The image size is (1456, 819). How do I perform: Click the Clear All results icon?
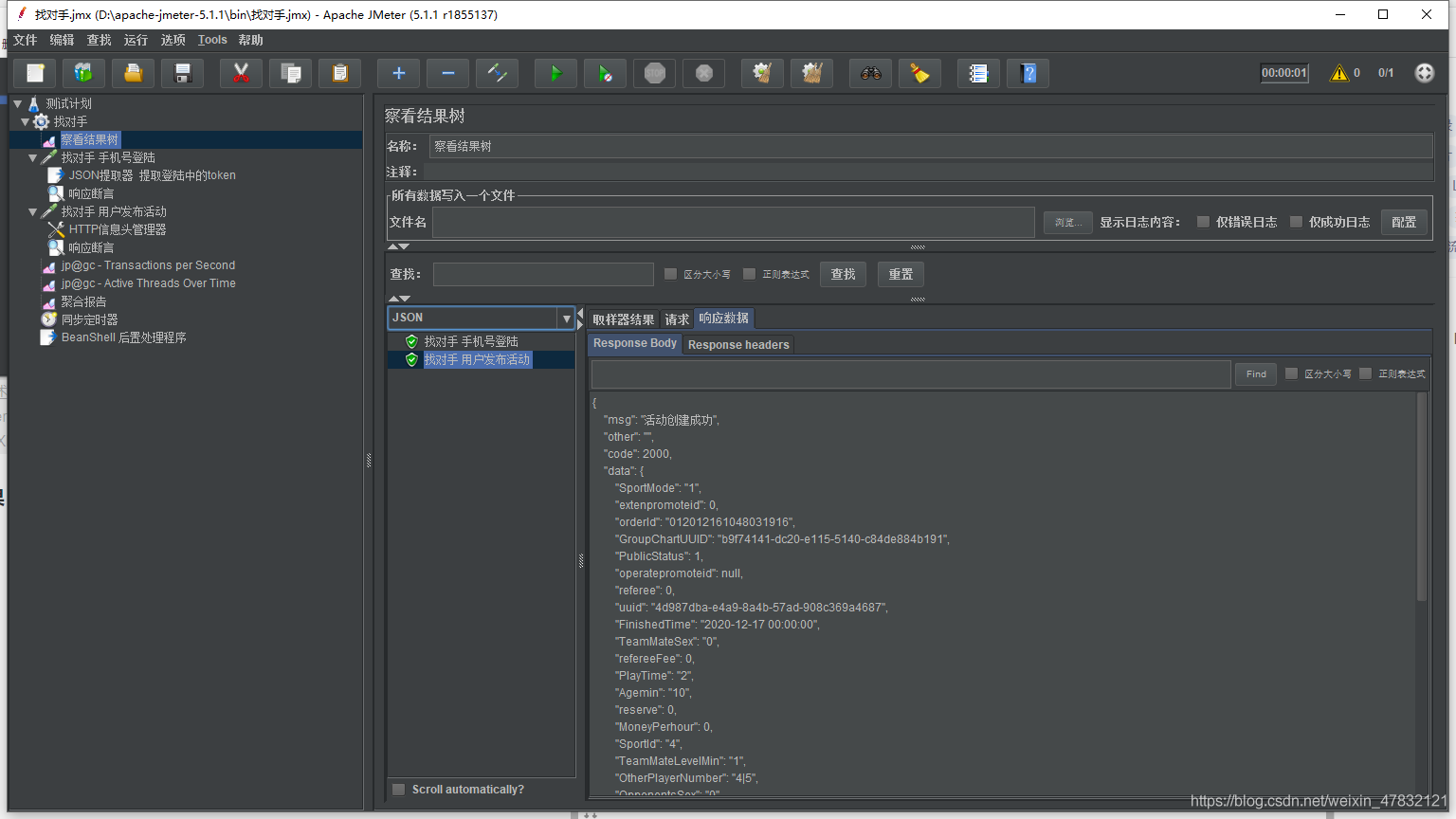click(x=812, y=73)
